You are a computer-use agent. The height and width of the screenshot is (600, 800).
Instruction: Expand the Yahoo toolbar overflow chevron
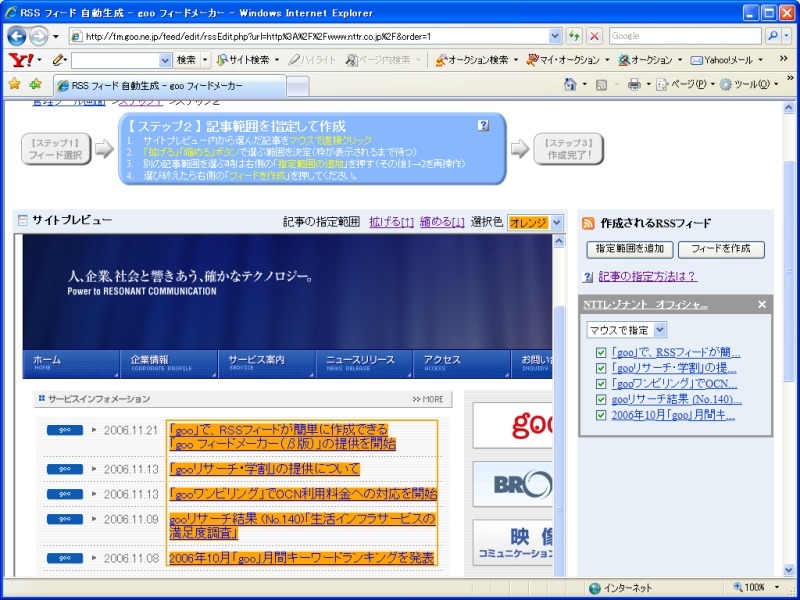(784, 59)
